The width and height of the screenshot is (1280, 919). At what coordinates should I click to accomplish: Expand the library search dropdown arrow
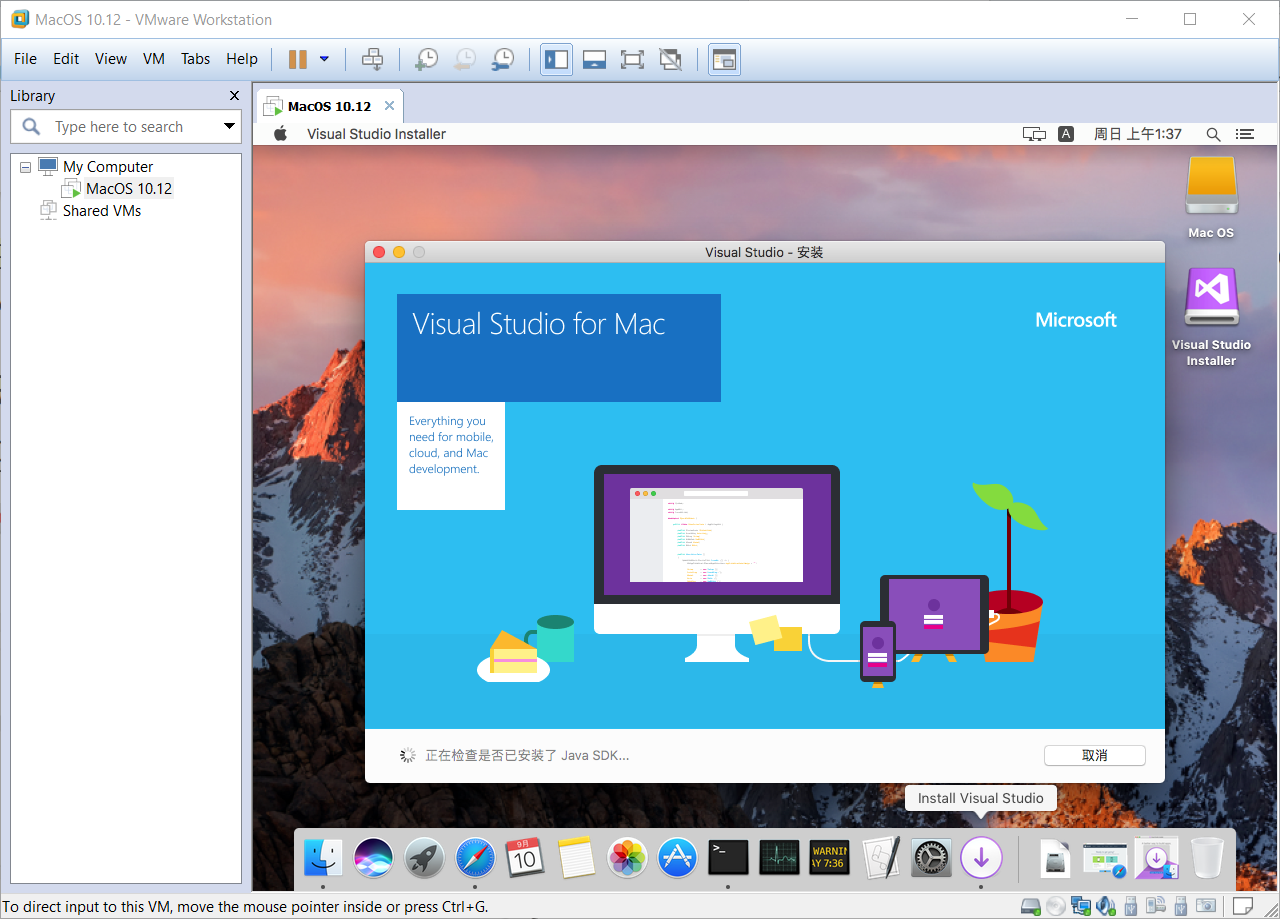coord(230,127)
